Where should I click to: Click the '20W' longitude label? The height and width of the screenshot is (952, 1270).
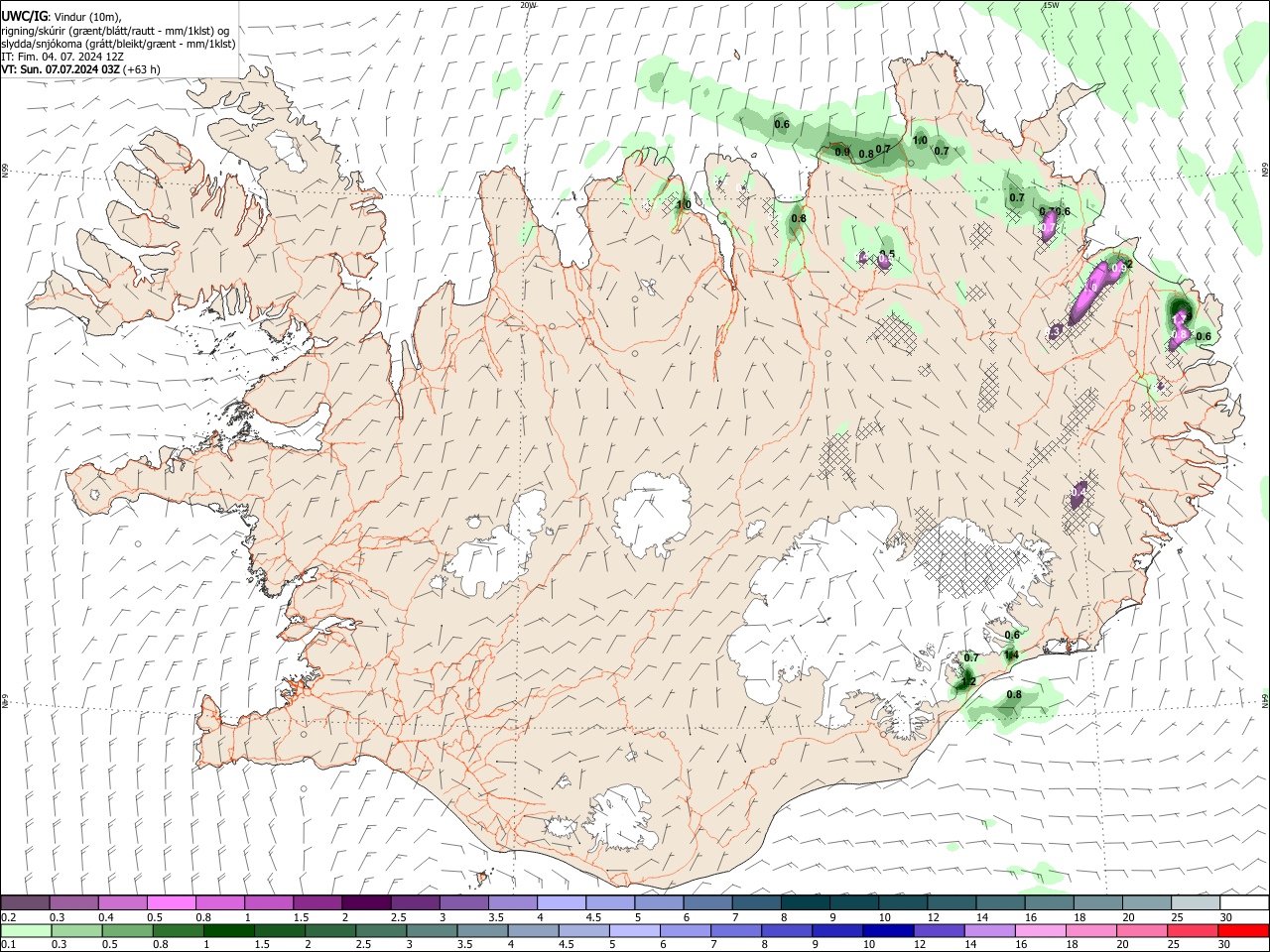coord(528,5)
